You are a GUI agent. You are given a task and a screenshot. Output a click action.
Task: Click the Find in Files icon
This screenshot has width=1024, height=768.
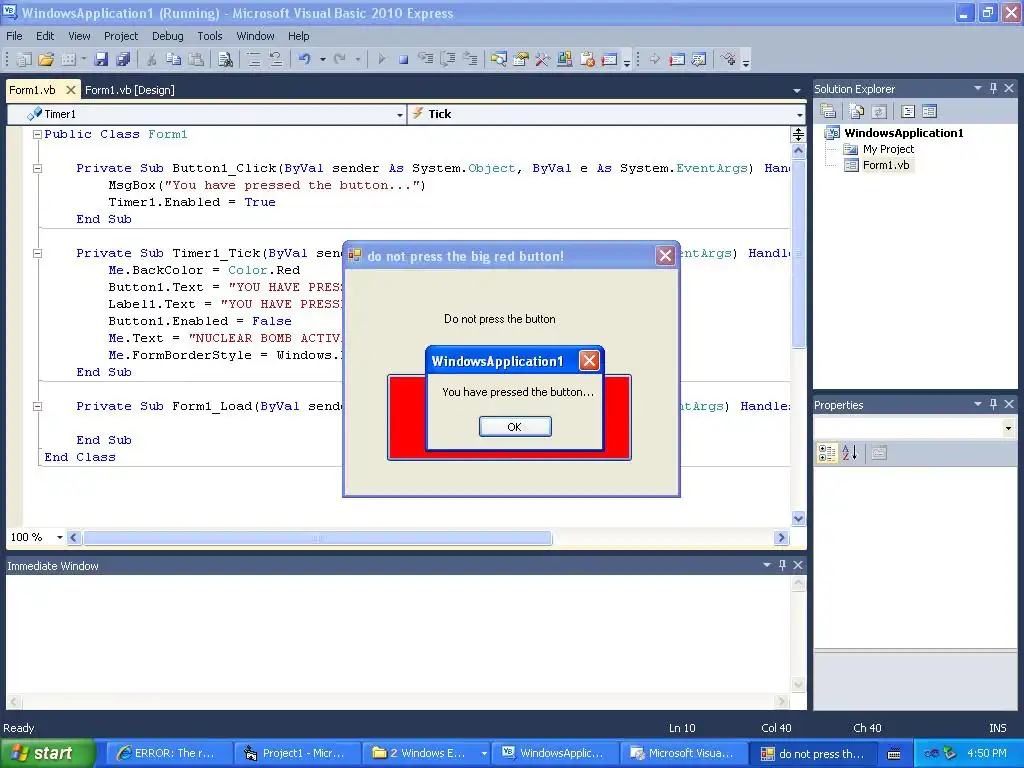225,59
